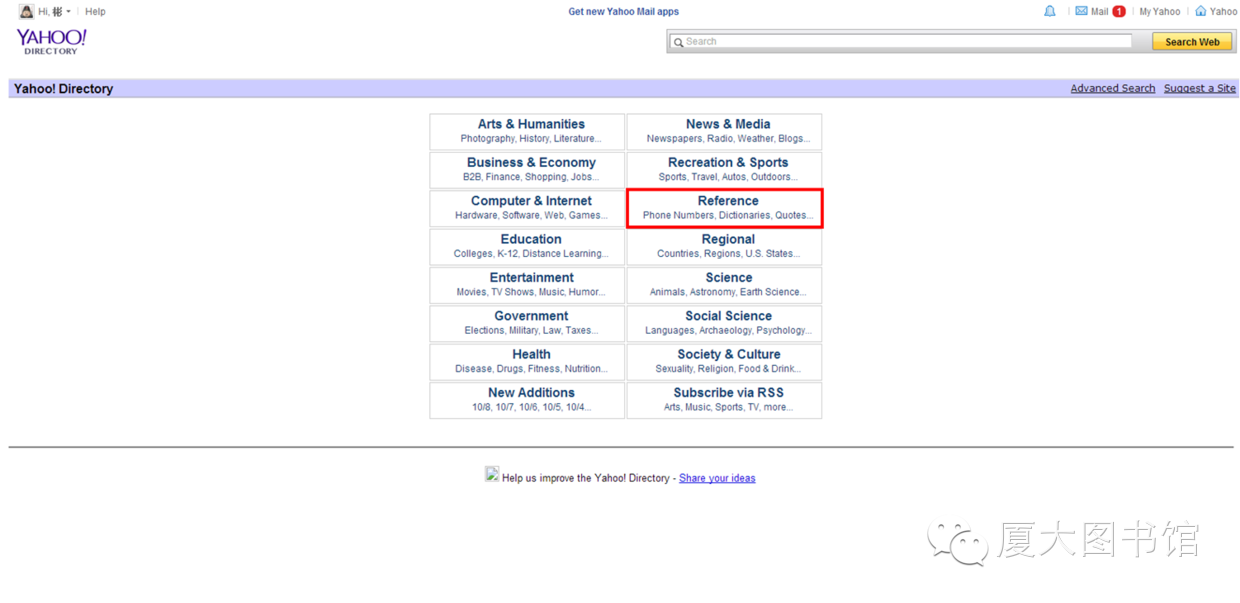Click the Yahoo! Directory heading text

tap(63, 89)
